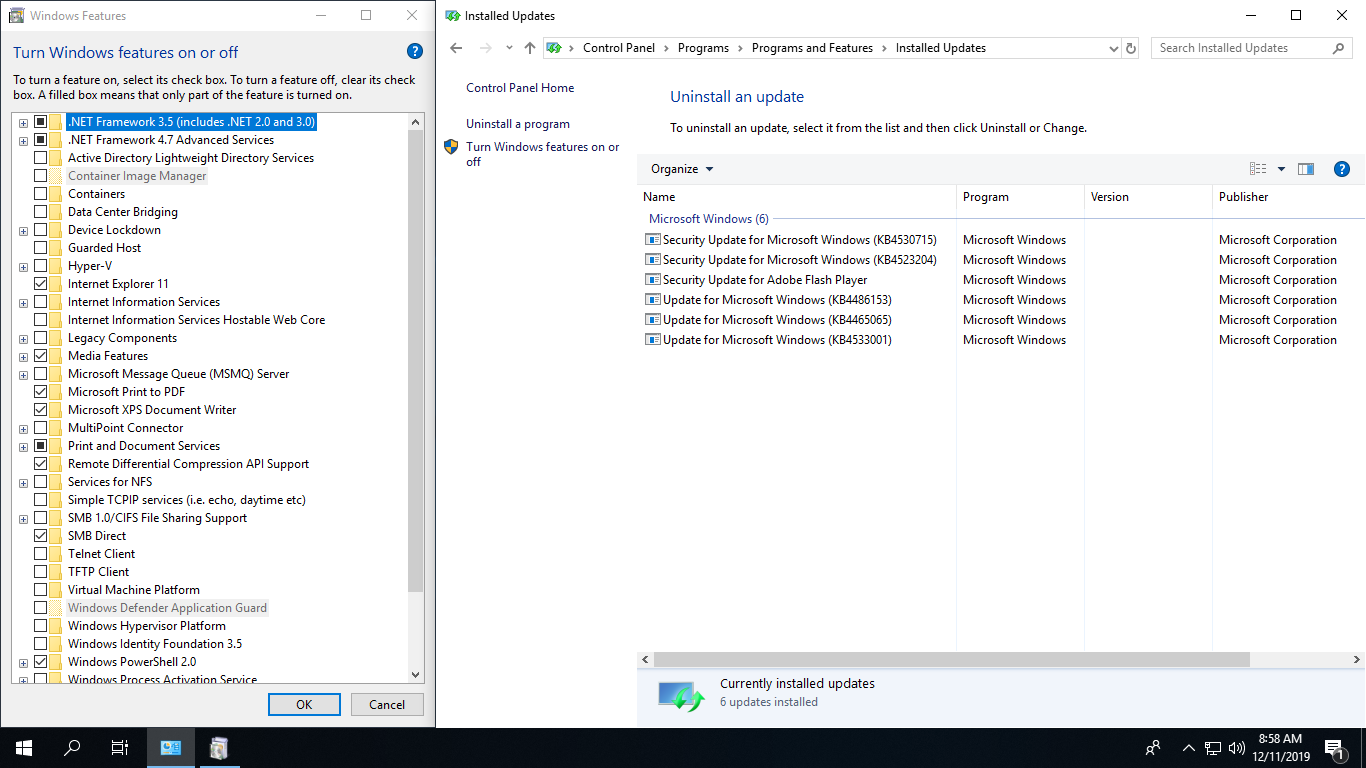Uncheck Internet Explorer 11
Image resolution: width=1366 pixels, height=768 pixels.
(41, 284)
